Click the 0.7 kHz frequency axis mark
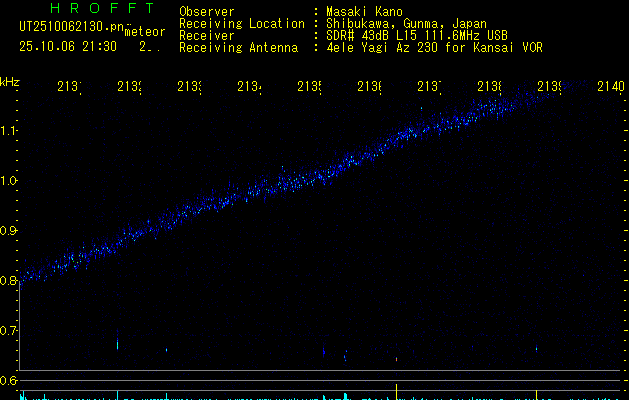The image size is (629, 400). 9,331
